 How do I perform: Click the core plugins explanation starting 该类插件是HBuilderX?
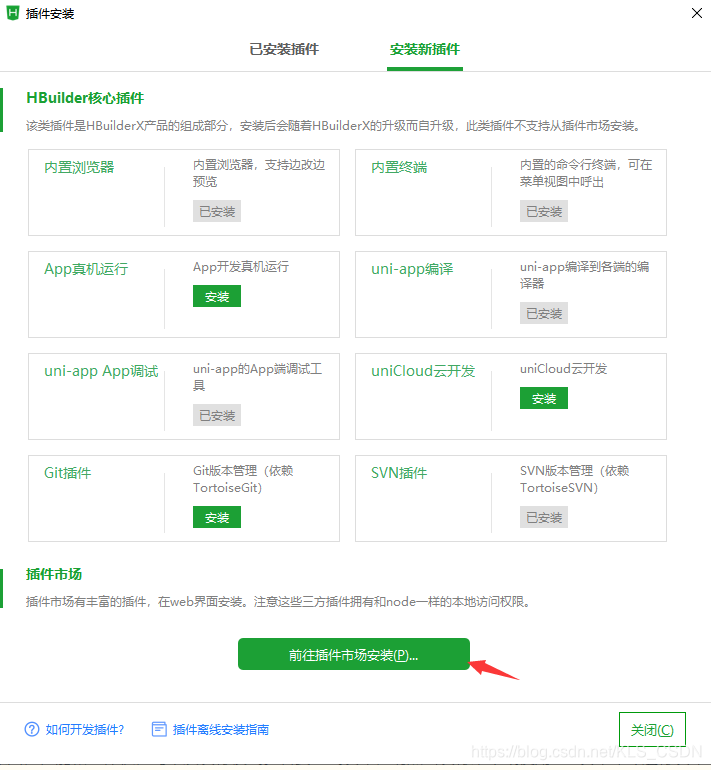[x=334, y=126]
